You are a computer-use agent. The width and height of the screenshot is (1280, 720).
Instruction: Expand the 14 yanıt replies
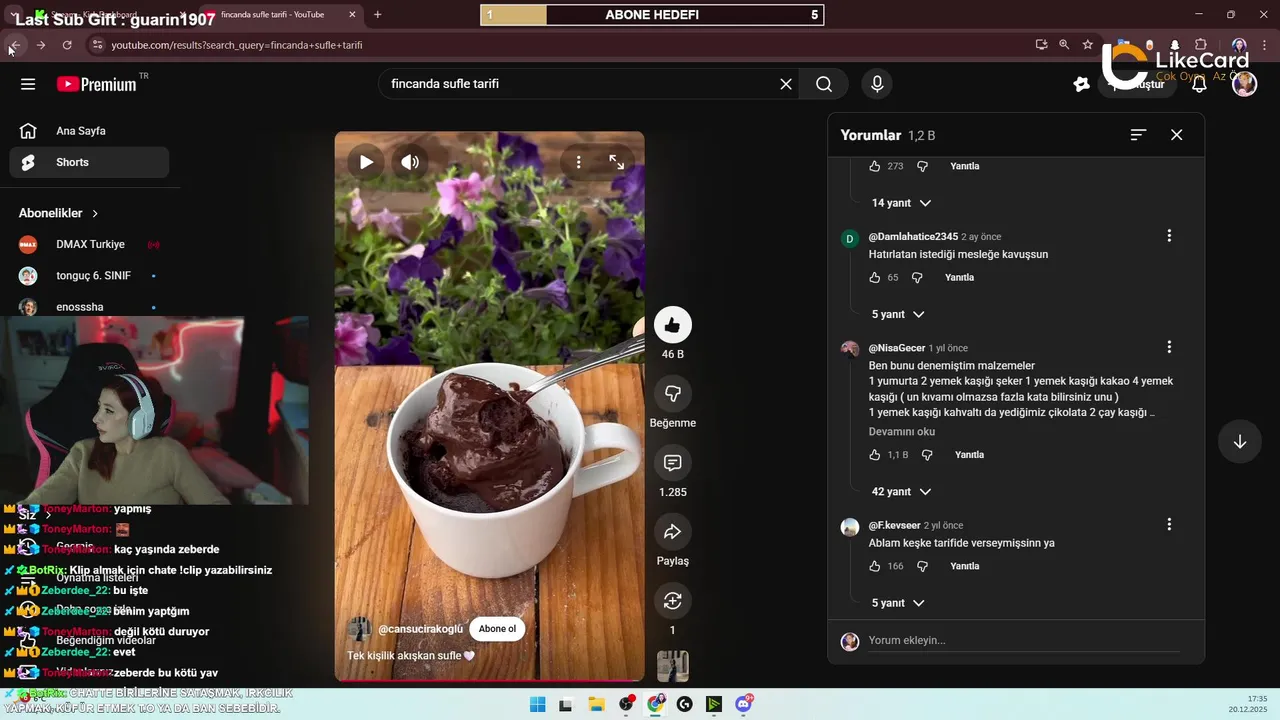[901, 203]
